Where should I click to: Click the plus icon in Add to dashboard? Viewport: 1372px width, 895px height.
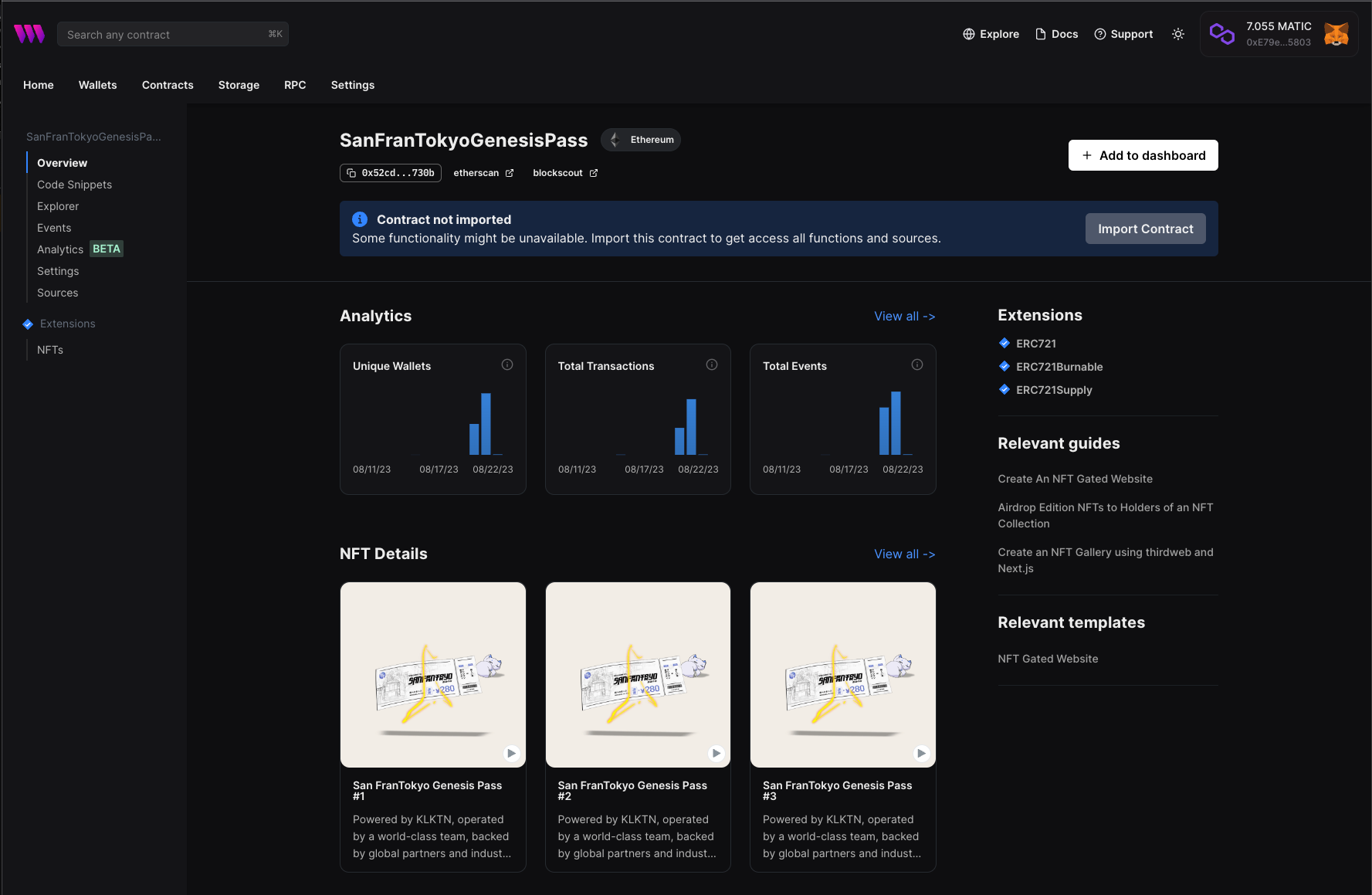pyautogui.click(x=1087, y=155)
